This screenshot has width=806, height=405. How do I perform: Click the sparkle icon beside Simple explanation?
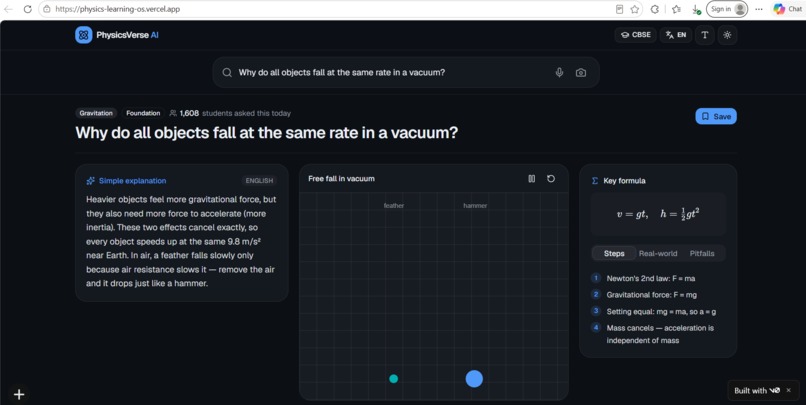tap(90, 181)
